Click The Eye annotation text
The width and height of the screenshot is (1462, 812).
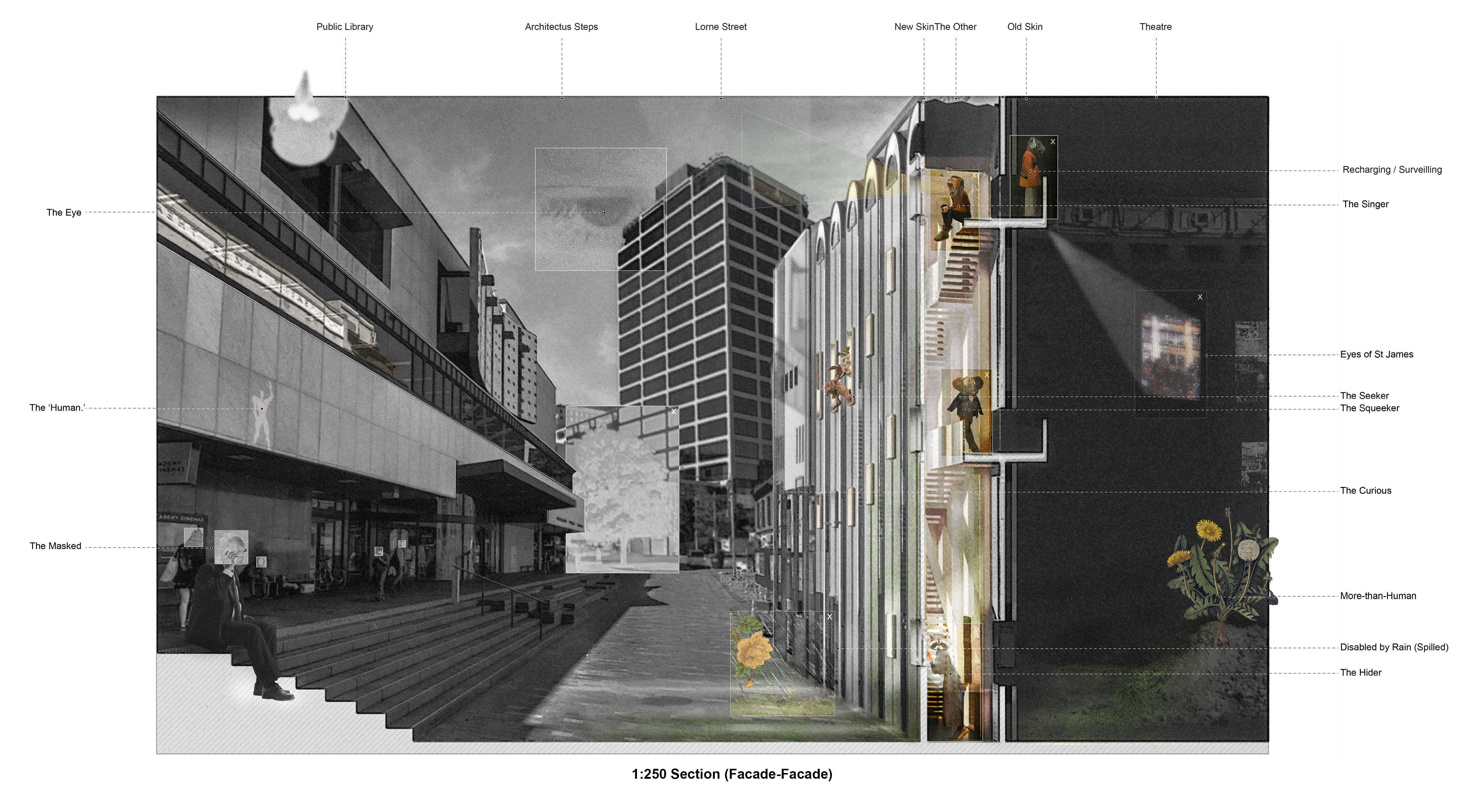pyautogui.click(x=64, y=213)
